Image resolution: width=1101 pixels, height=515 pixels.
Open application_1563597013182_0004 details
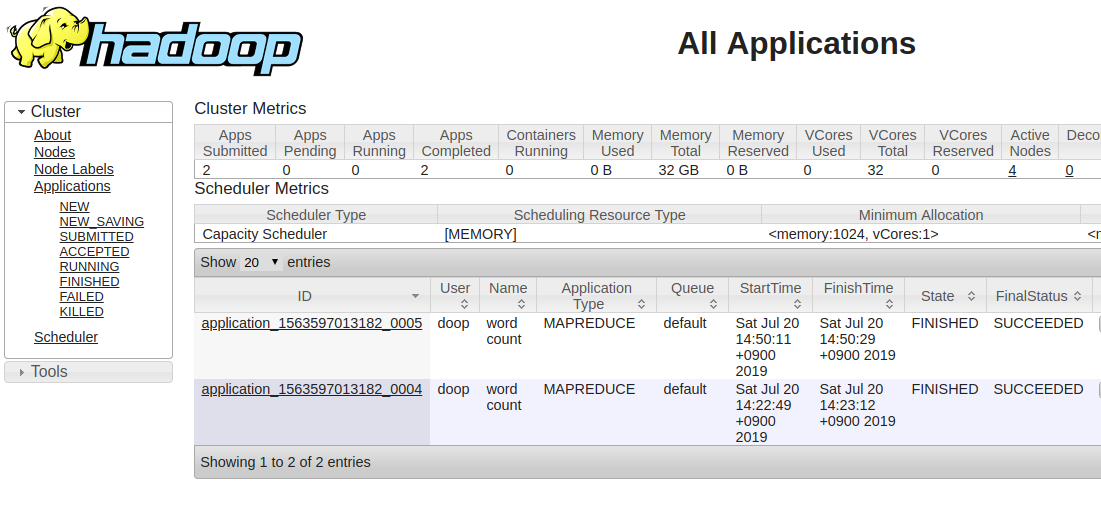[x=312, y=389]
